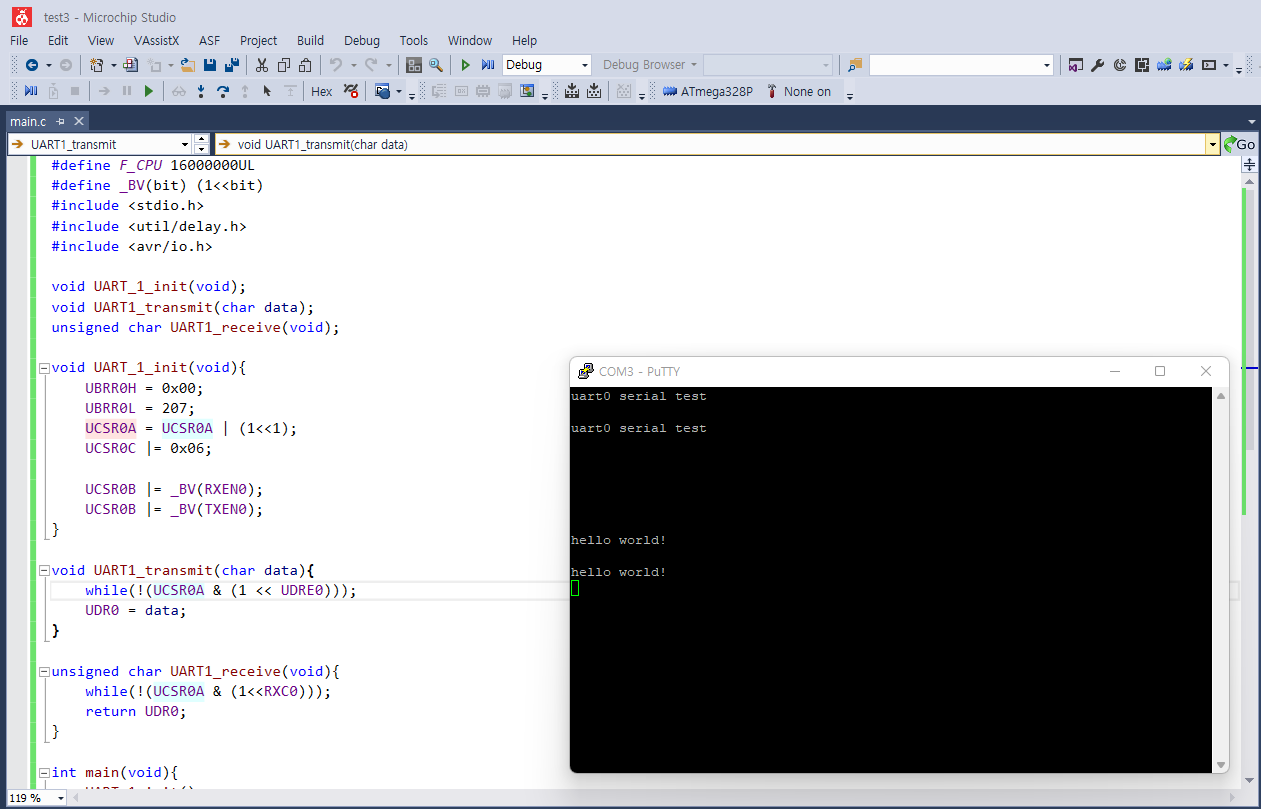Screen dimensions: 1261x809
Task: Click the Copy icon in toolbar
Action: [284, 65]
